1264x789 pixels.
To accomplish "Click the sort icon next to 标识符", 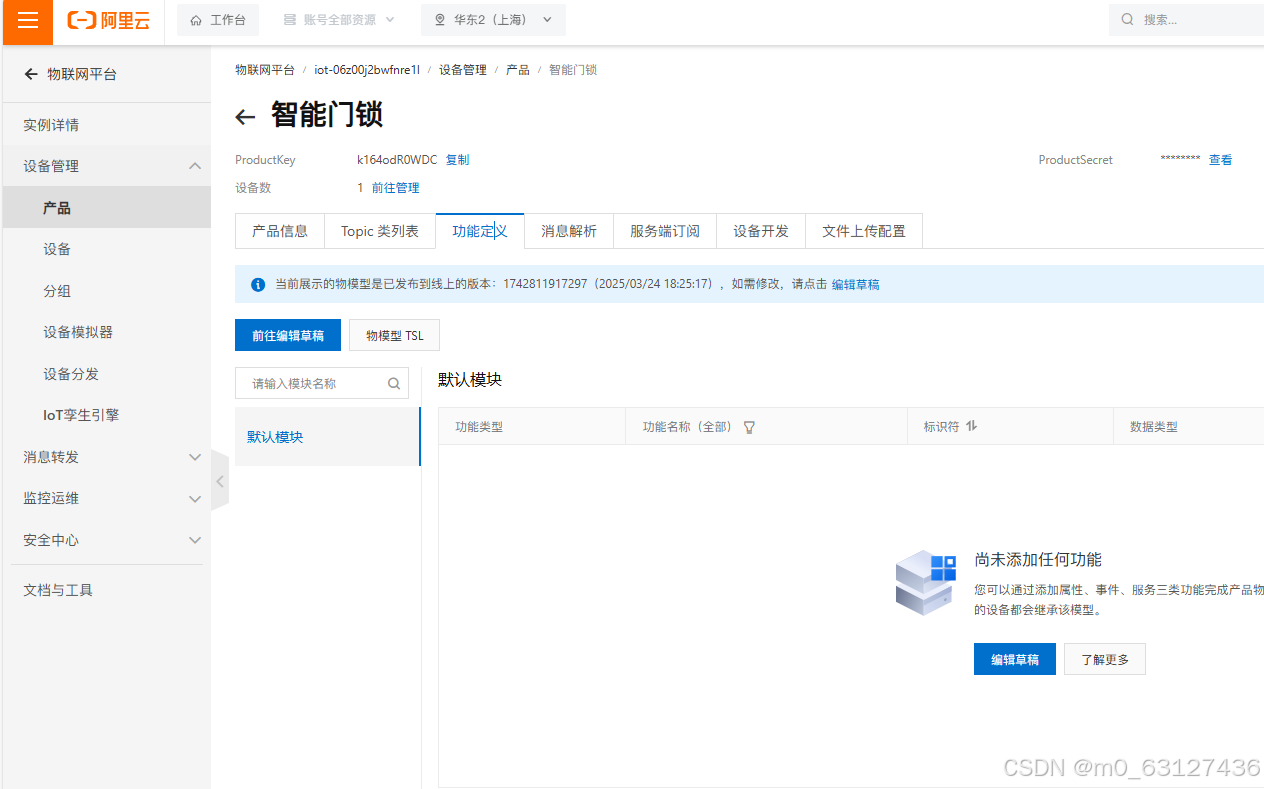I will pyautogui.click(x=971, y=426).
